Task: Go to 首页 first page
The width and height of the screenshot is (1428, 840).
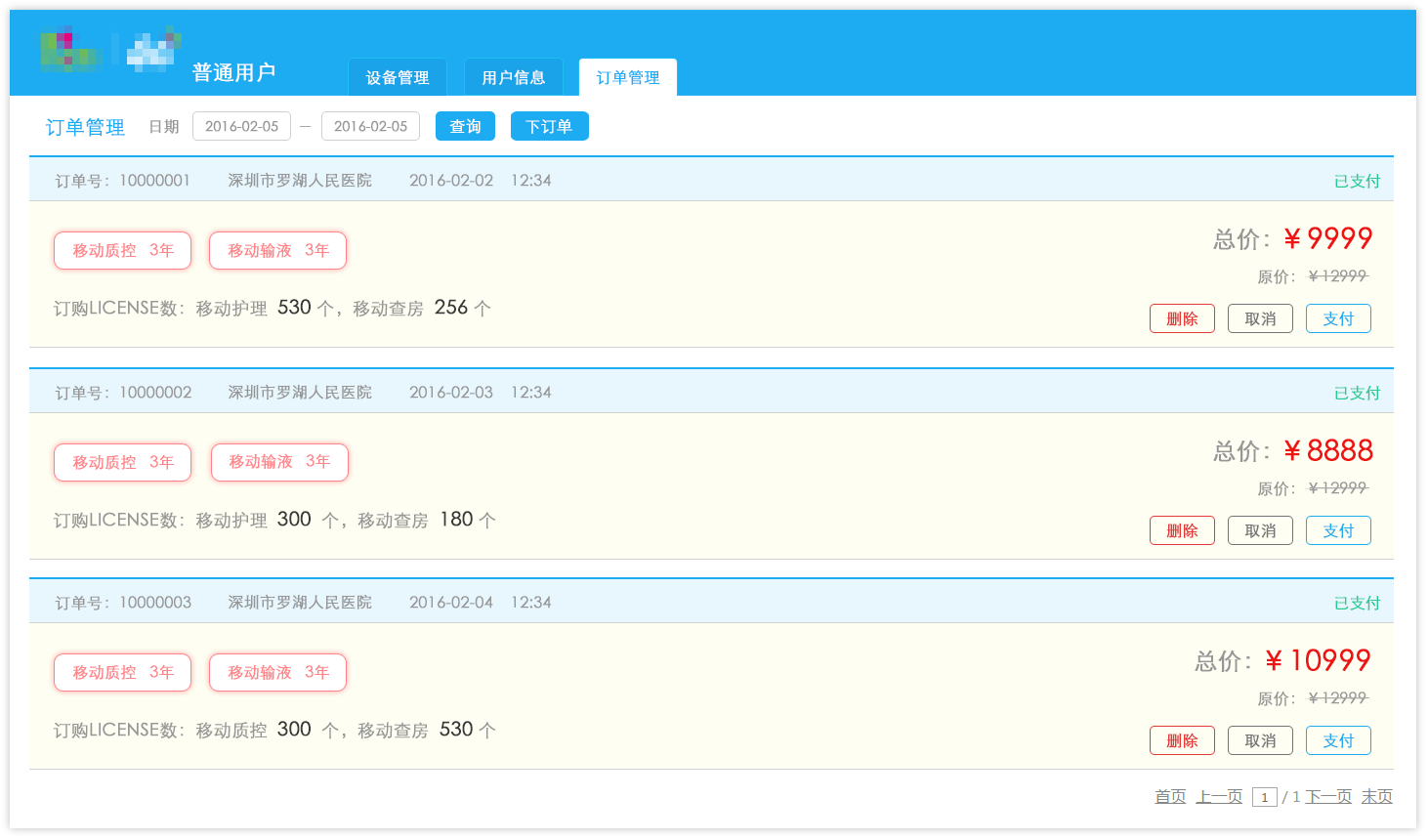Action: pos(1170,797)
